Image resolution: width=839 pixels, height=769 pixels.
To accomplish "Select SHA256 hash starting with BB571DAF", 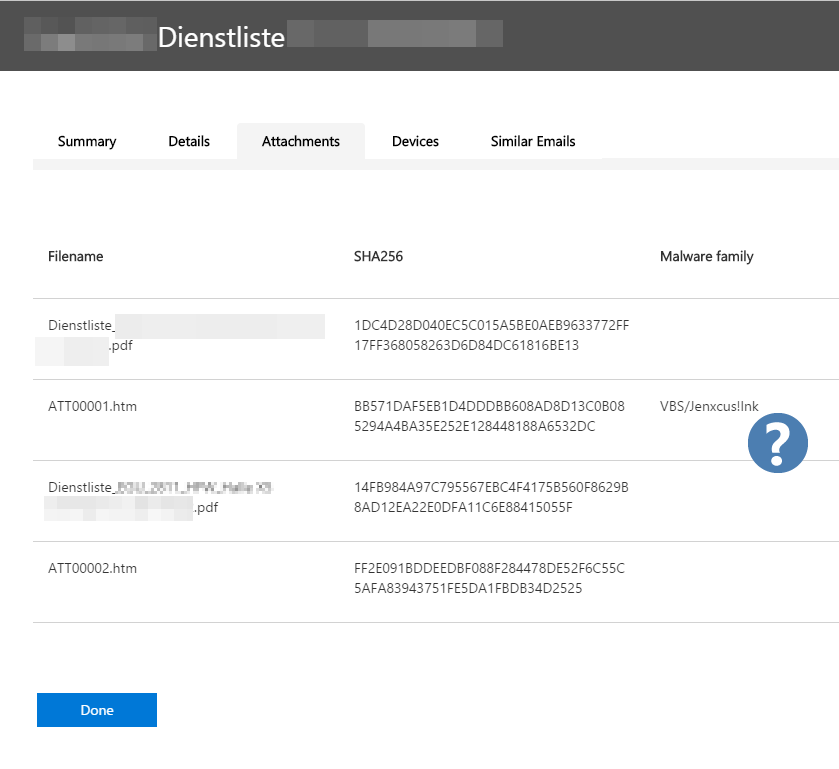I will pyautogui.click(x=489, y=416).
